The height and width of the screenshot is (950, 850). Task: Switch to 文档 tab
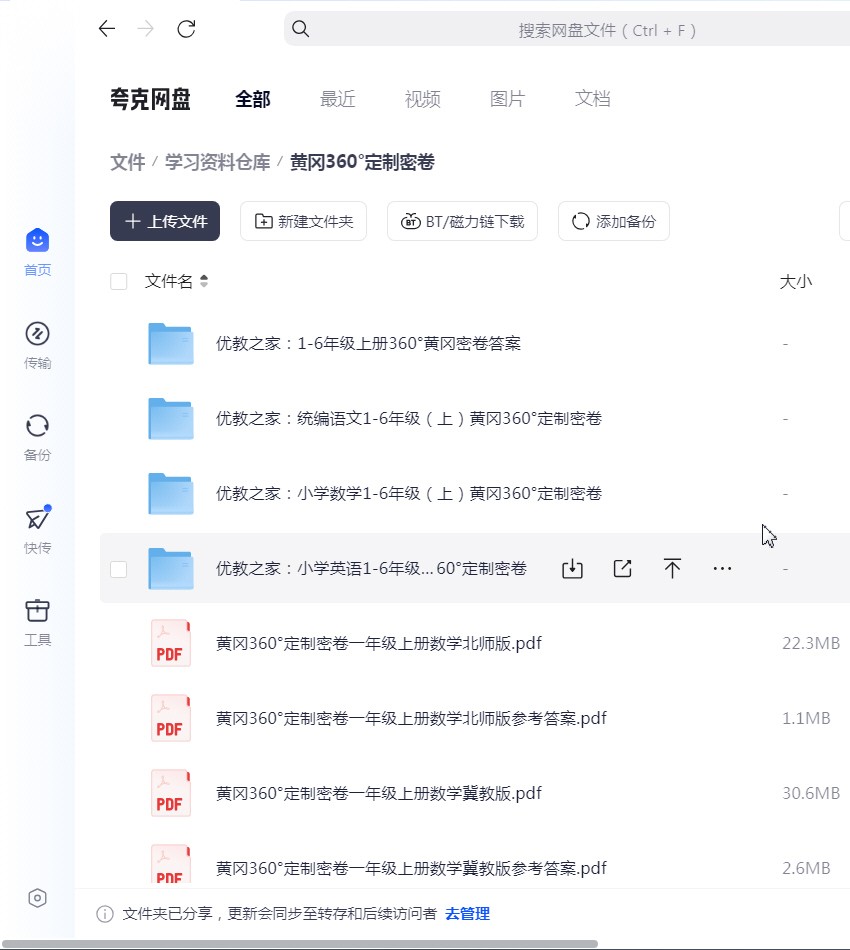tap(593, 99)
